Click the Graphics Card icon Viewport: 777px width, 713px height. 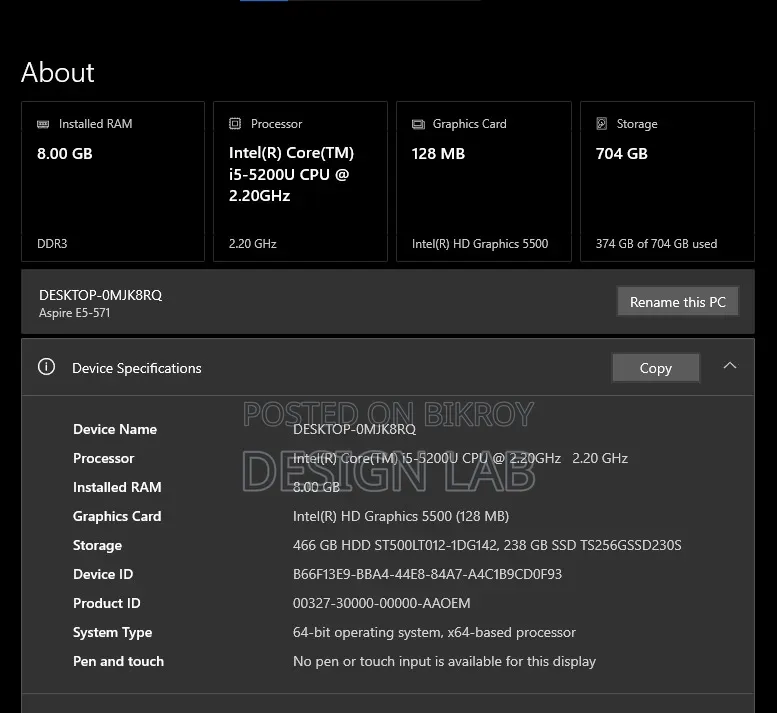pos(418,124)
